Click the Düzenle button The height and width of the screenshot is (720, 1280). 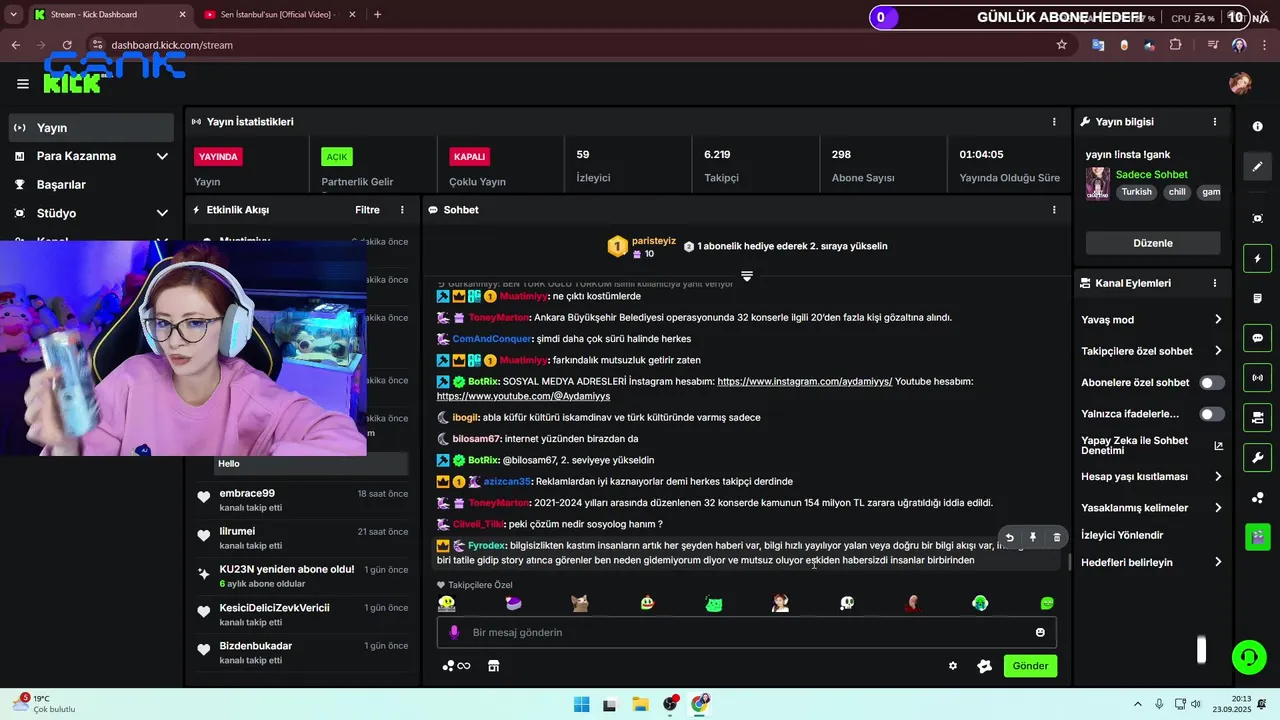point(1153,243)
